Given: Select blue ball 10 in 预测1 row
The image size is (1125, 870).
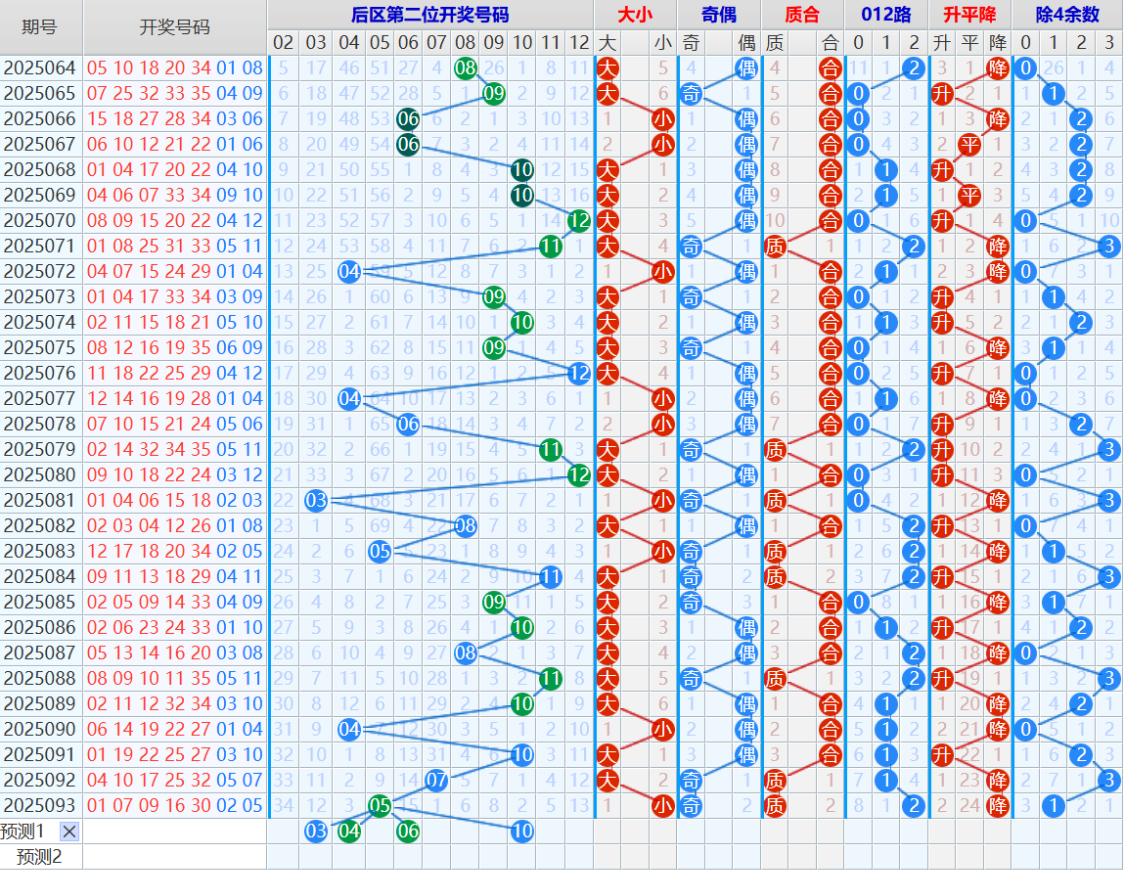Looking at the screenshot, I should 522,831.
